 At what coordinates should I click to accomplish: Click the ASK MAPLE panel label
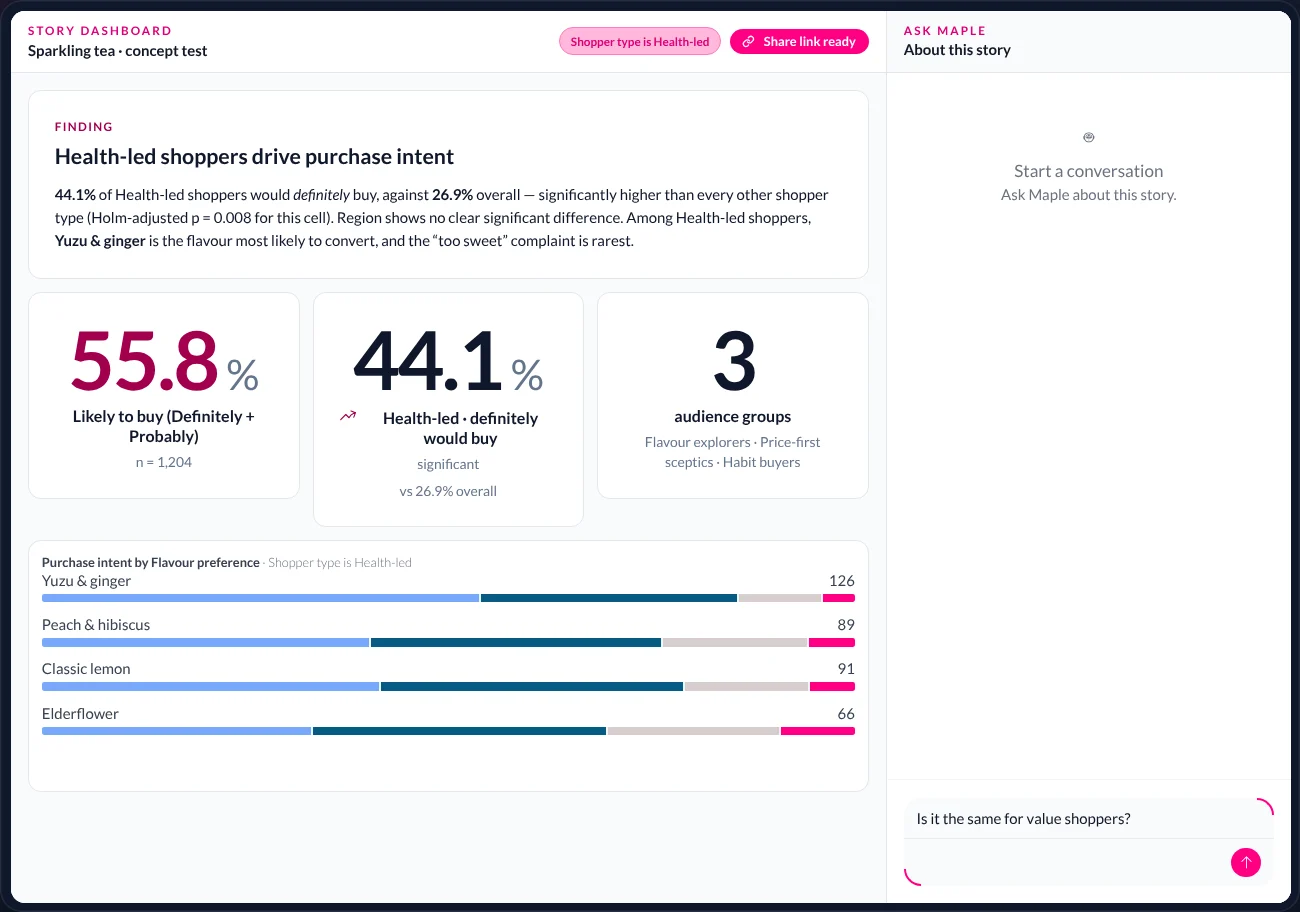coord(945,31)
